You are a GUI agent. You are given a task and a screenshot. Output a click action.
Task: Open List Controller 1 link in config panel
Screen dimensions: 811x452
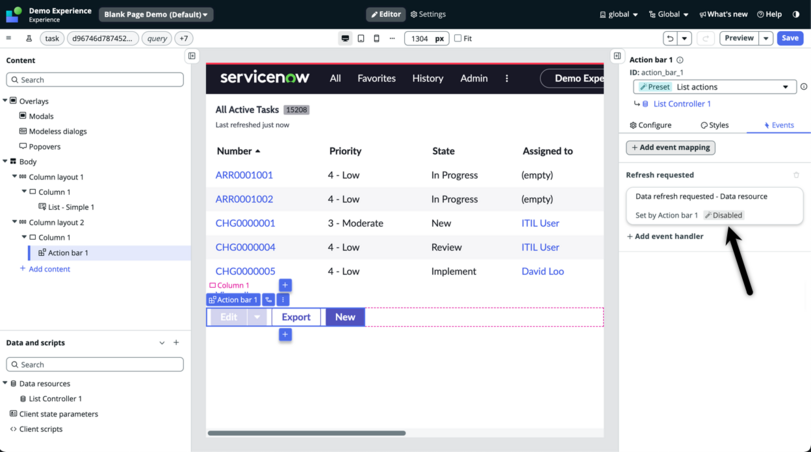[682, 104]
